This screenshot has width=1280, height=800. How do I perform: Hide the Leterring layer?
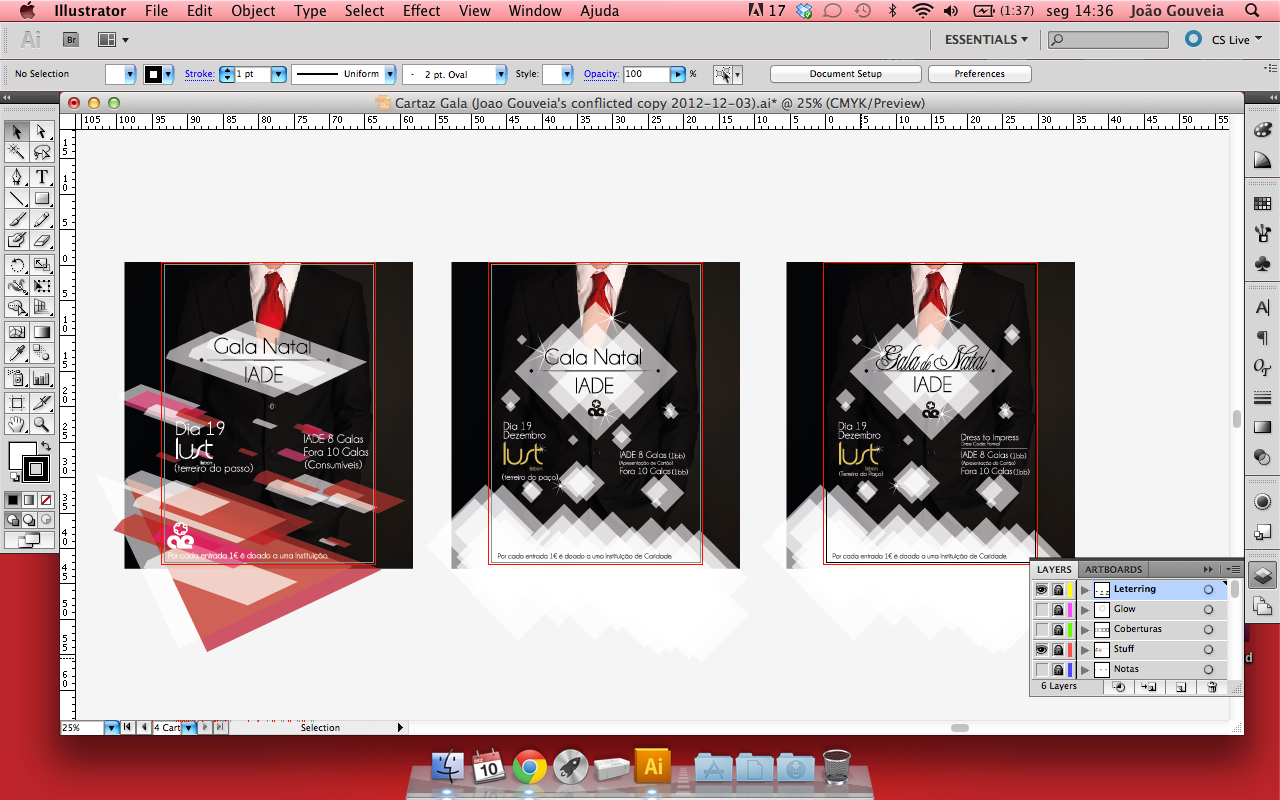click(1042, 590)
